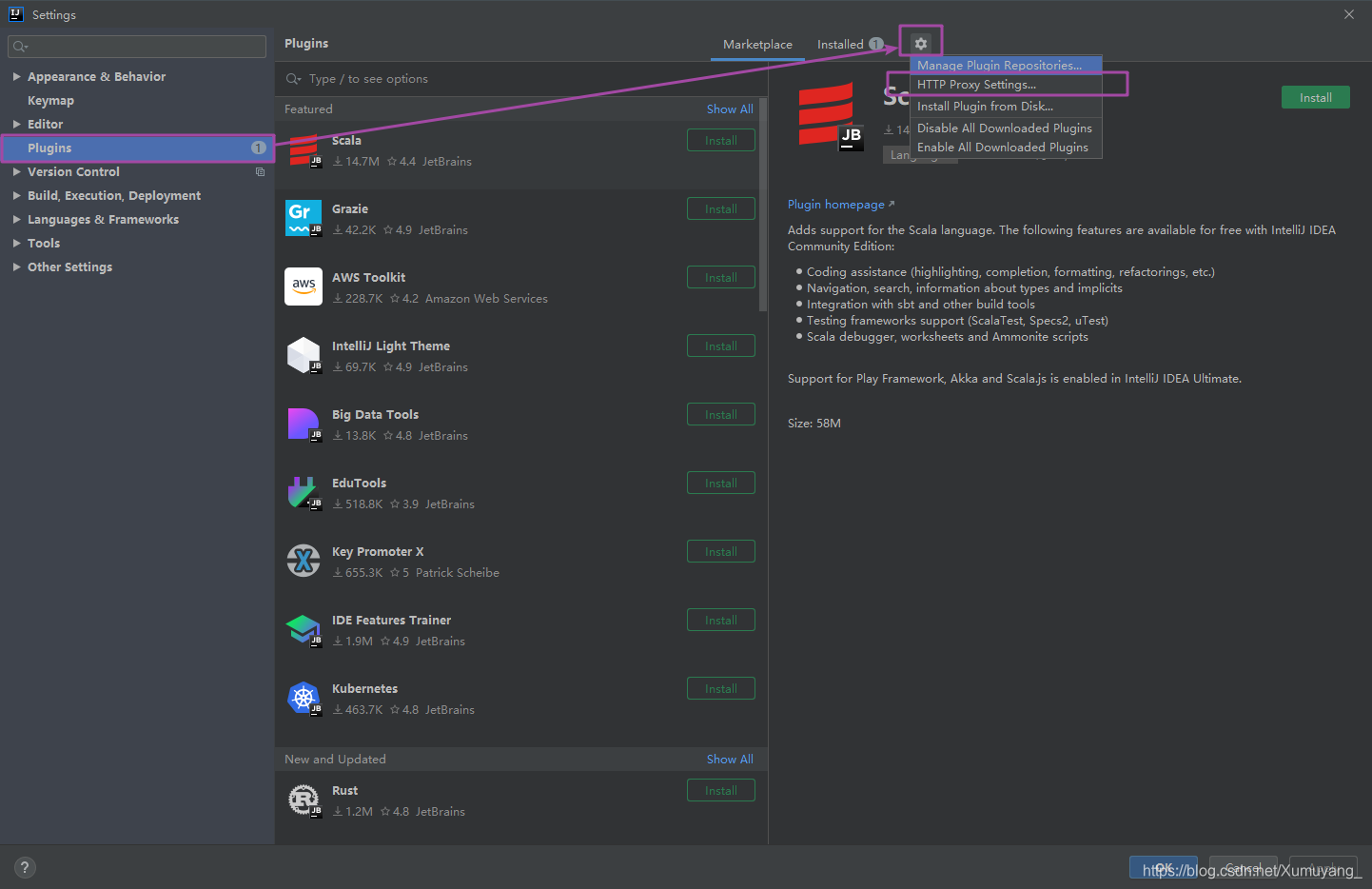The image size is (1372, 889).
Task: Choose Enable All Downloaded Plugins
Action: pos(1006,148)
